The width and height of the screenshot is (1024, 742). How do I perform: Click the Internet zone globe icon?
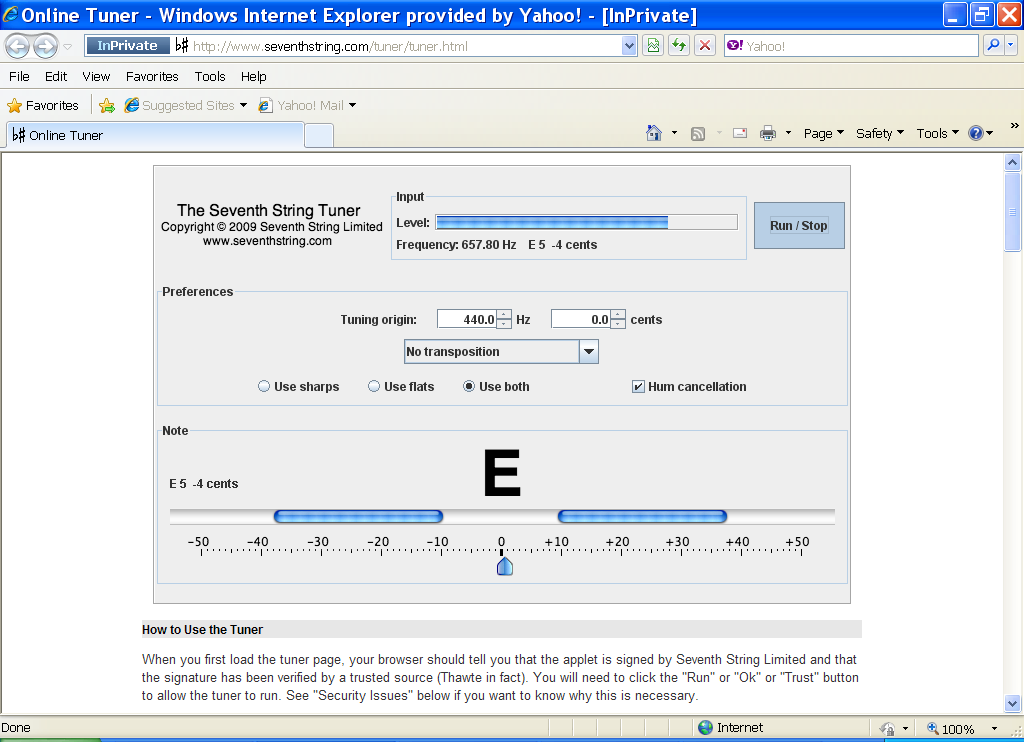705,728
